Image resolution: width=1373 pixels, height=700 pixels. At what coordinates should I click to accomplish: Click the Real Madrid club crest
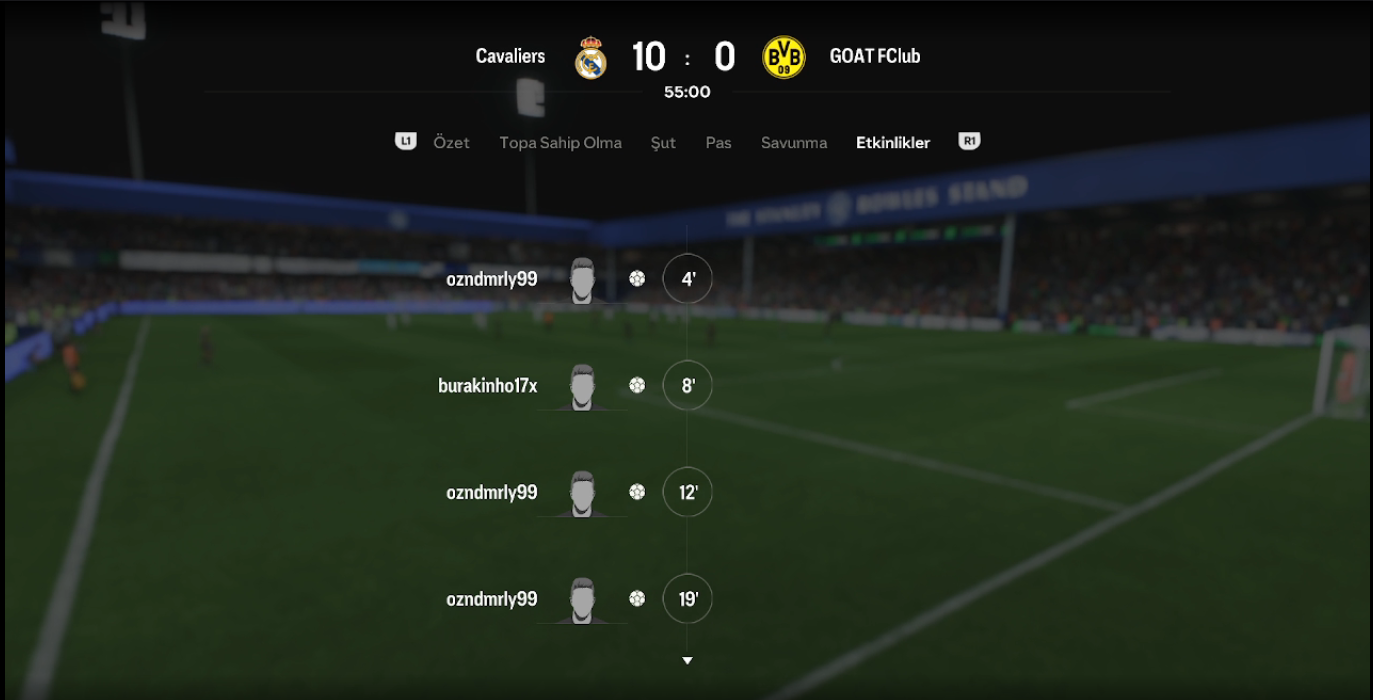click(591, 57)
